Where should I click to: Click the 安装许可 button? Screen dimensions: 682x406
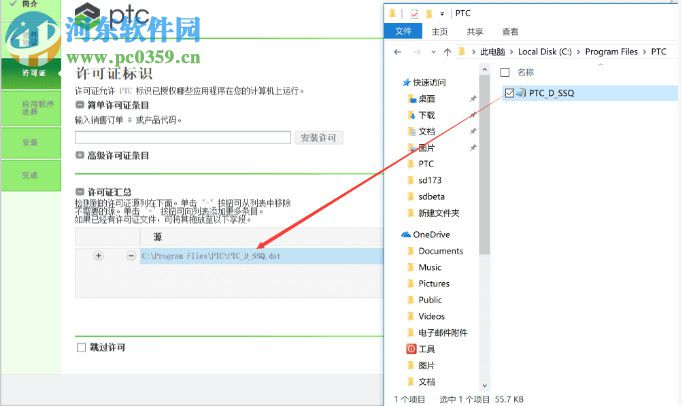point(319,138)
